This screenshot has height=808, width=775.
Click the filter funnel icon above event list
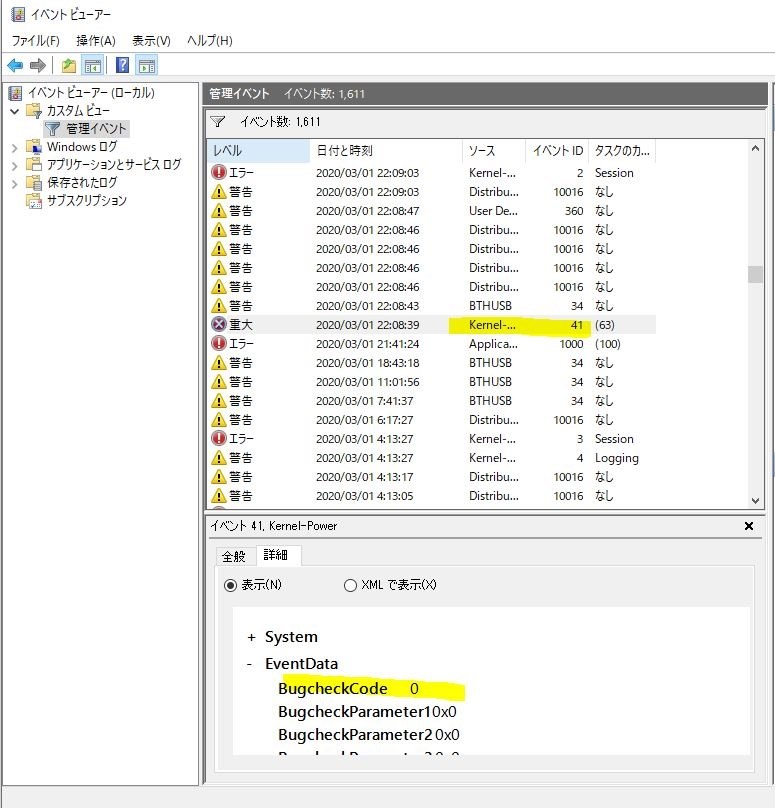pos(217,122)
